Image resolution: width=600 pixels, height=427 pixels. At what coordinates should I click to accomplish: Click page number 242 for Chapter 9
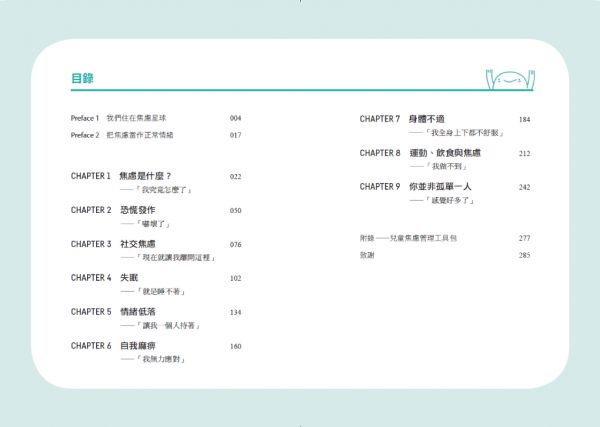tap(524, 187)
